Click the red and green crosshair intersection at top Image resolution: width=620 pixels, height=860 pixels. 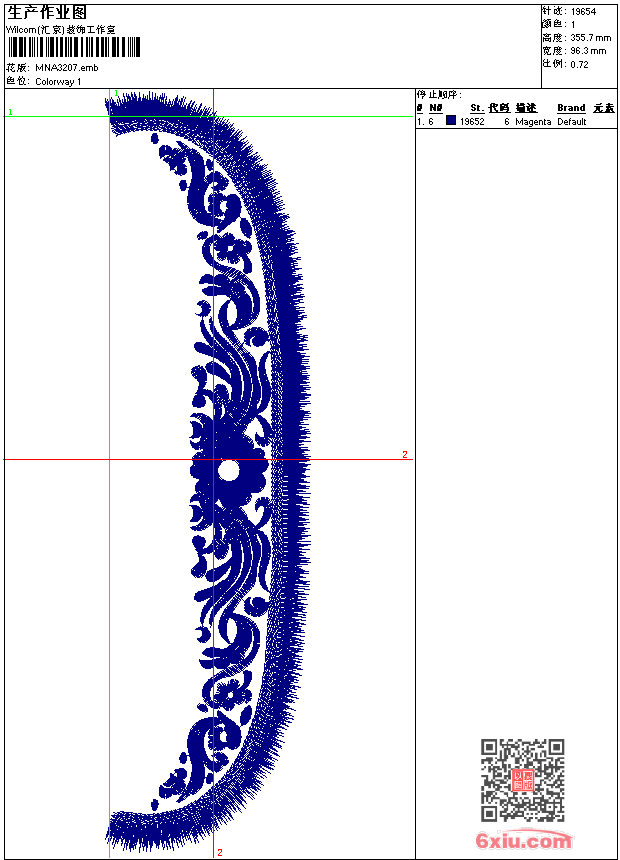click(x=213, y=116)
